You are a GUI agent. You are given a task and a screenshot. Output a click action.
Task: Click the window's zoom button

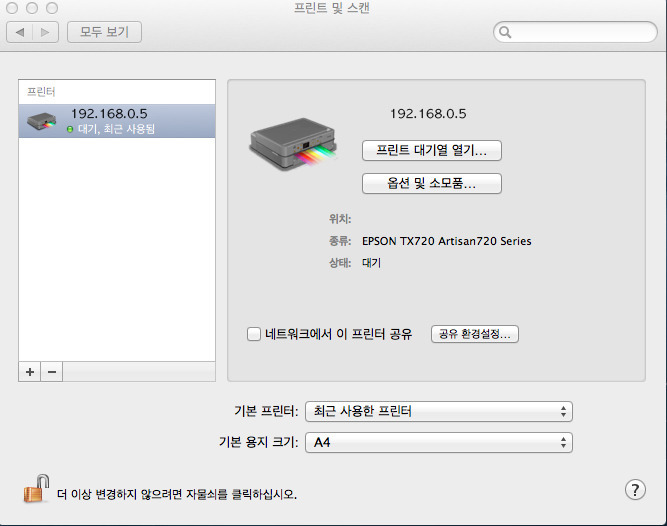point(52,8)
